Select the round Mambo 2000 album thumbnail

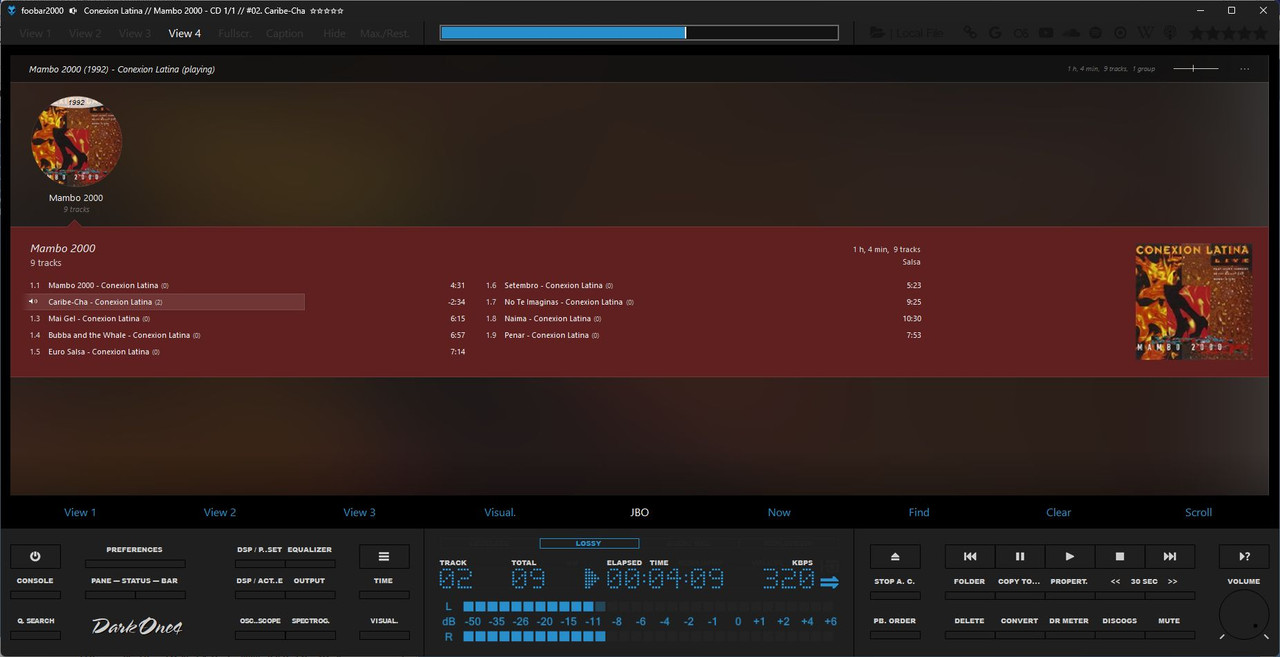77,141
